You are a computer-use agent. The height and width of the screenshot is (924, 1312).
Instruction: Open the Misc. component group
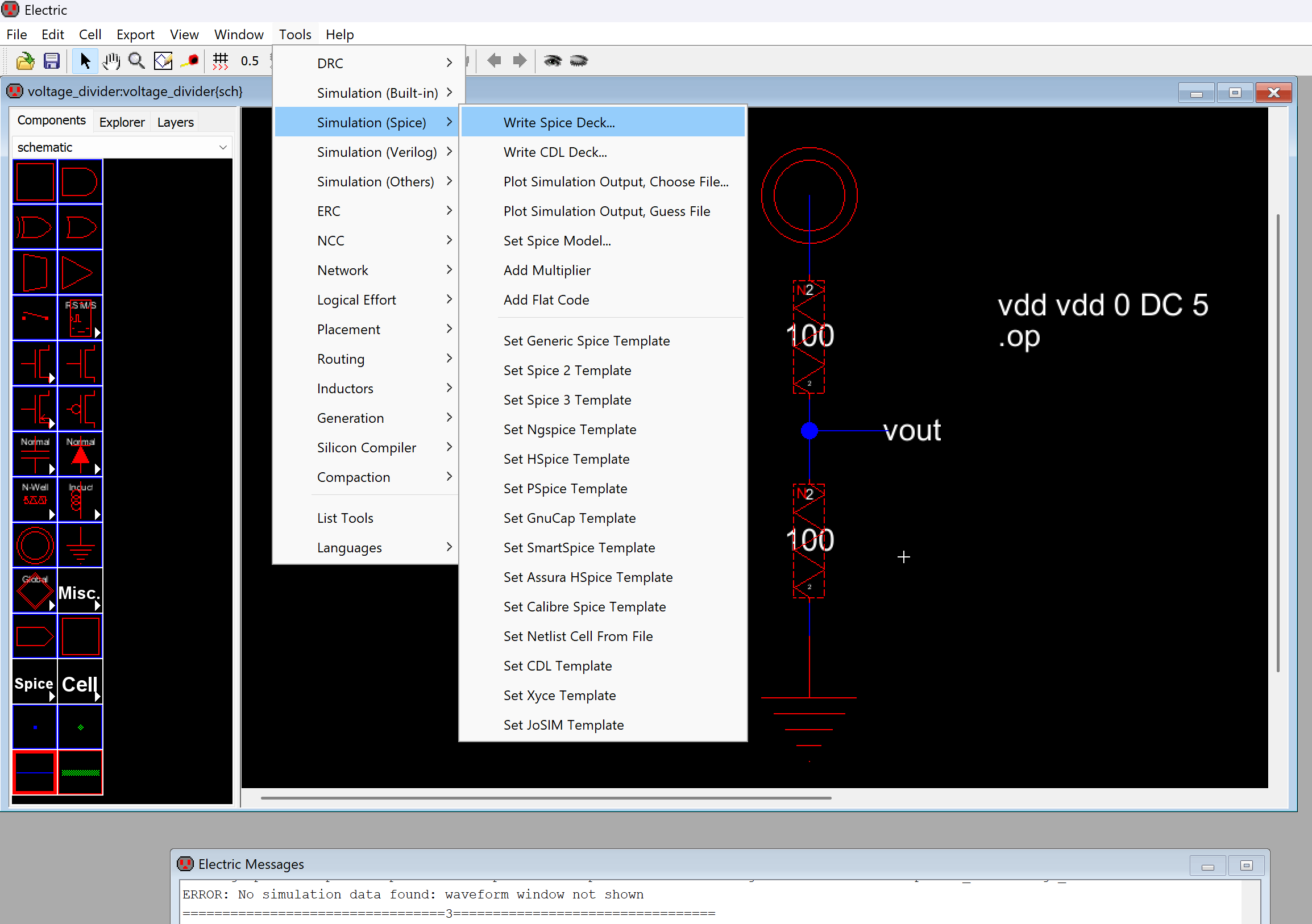pyautogui.click(x=80, y=591)
